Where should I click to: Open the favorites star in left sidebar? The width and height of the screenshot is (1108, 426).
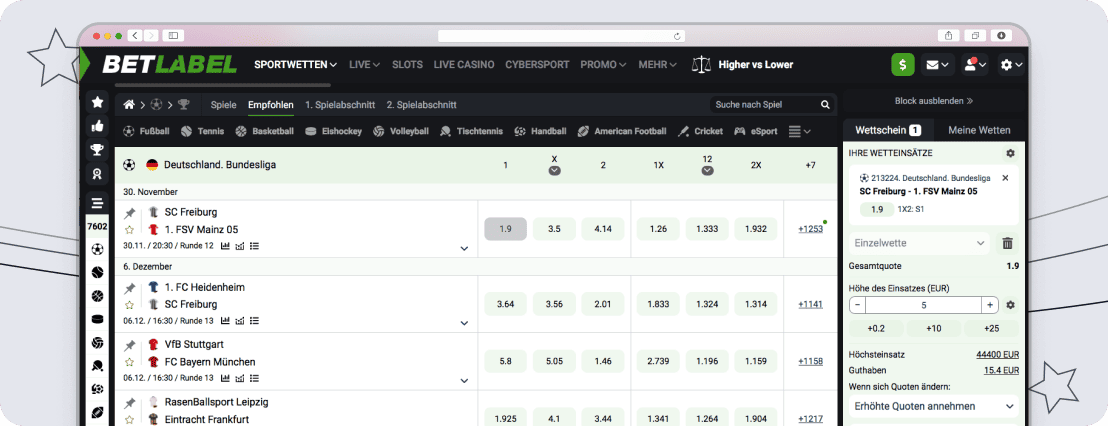tap(97, 102)
